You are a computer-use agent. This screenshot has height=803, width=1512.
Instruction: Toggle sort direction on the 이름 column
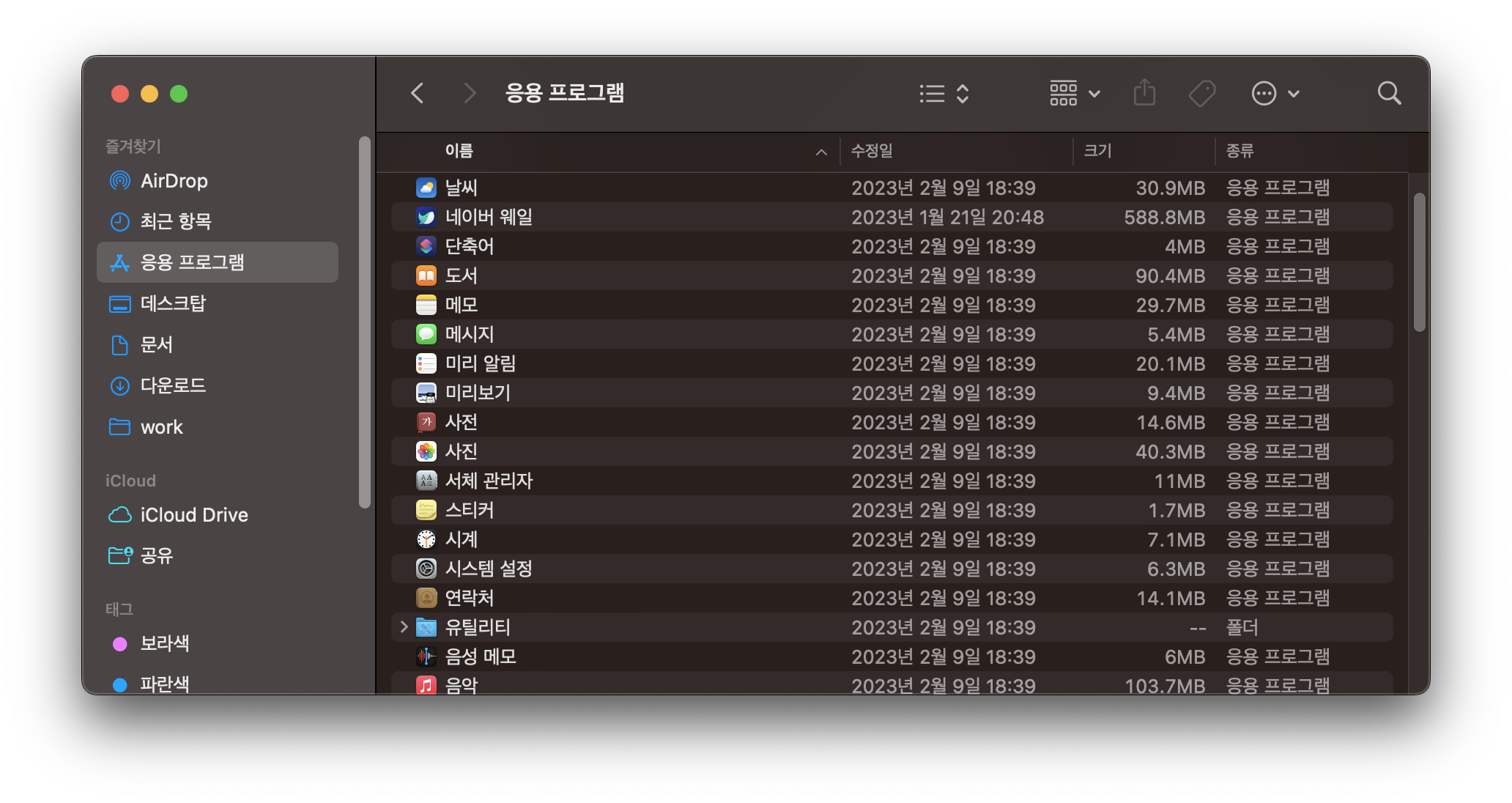820,152
